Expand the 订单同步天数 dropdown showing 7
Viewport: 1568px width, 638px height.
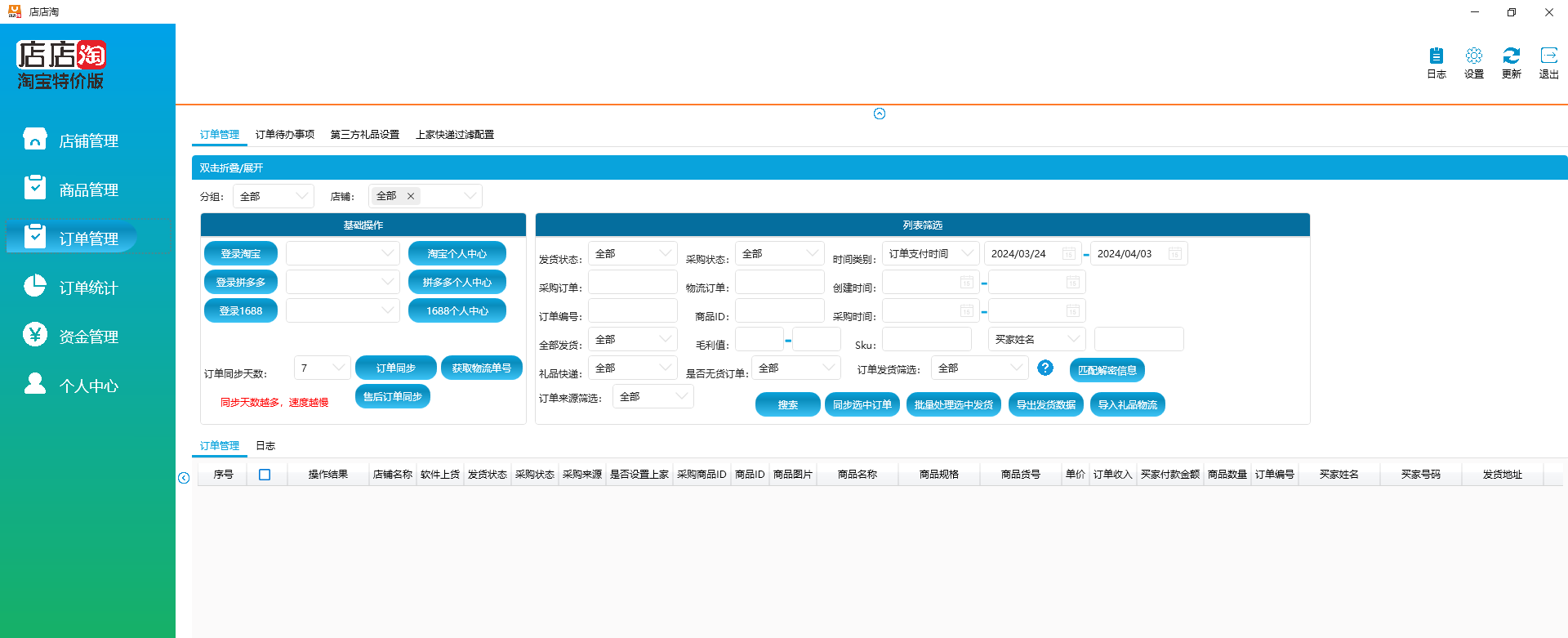click(323, 368)
